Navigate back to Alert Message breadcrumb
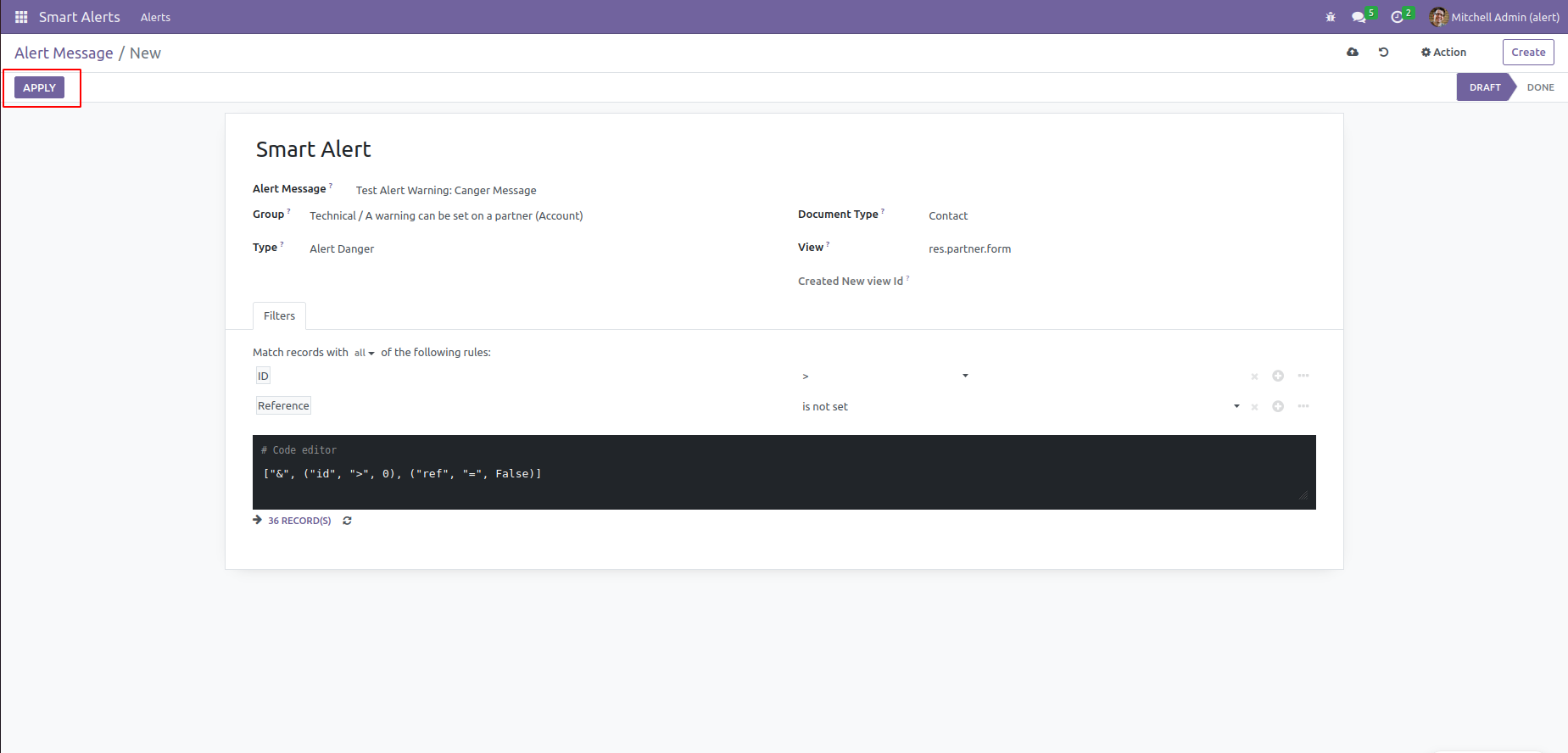 tap(64, 53)
